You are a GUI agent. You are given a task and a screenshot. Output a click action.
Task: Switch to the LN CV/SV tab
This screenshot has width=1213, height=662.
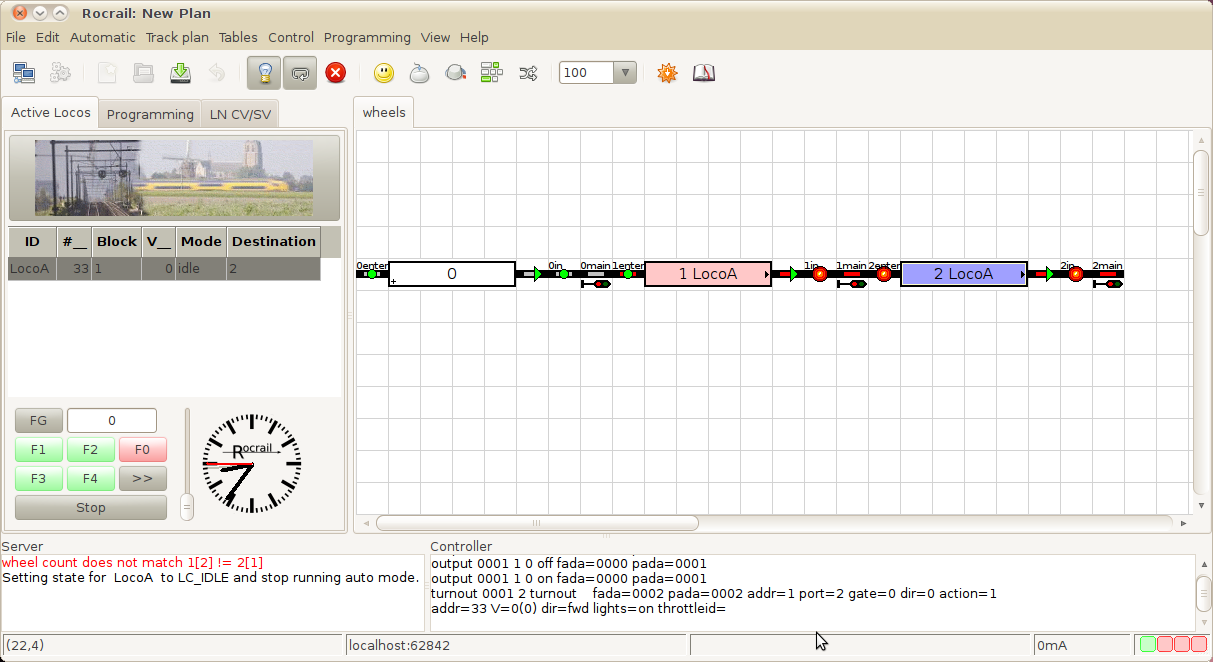coord(240,114)
